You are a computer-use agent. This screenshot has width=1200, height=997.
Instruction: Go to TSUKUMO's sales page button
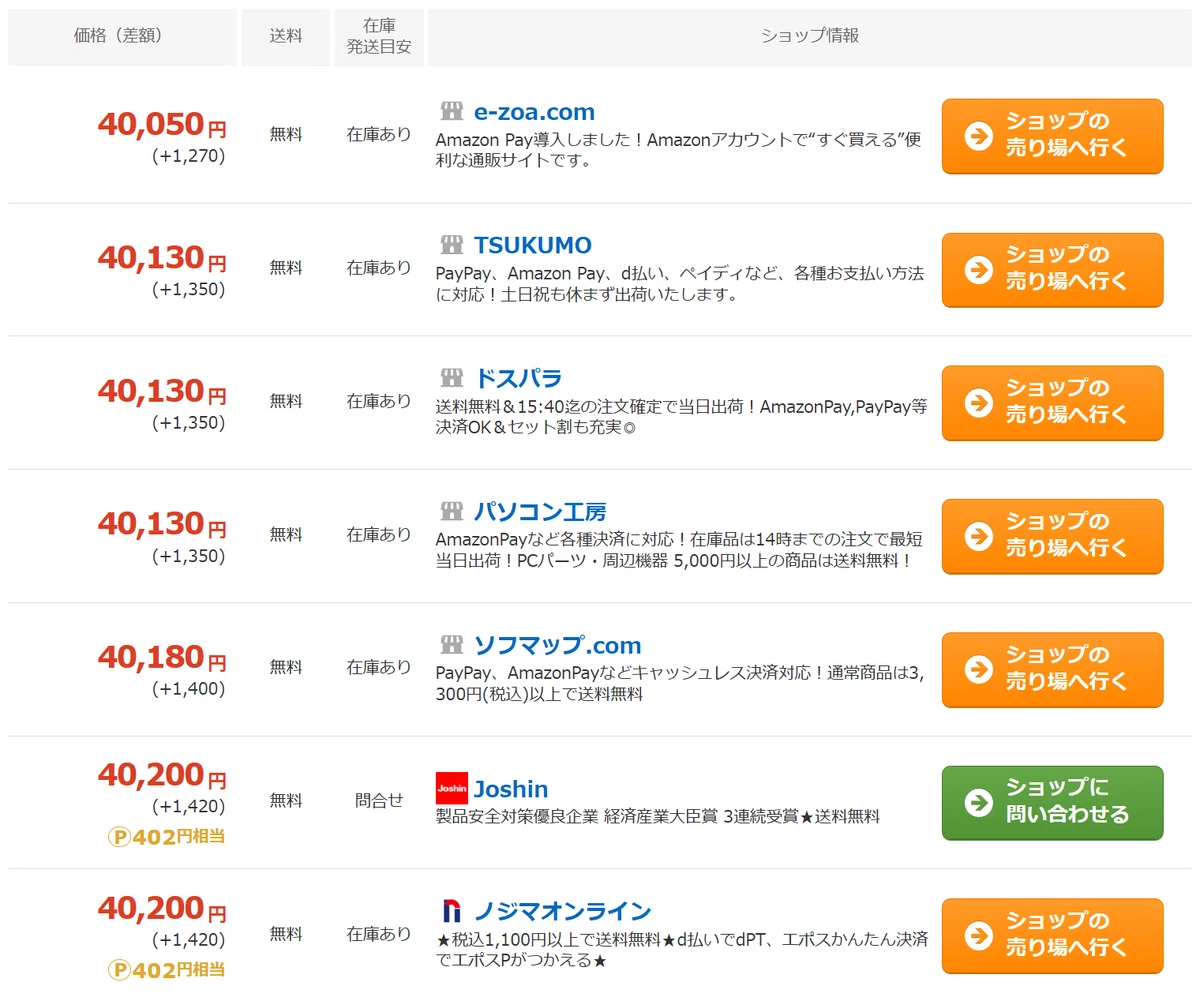(x=1053, y=270)
